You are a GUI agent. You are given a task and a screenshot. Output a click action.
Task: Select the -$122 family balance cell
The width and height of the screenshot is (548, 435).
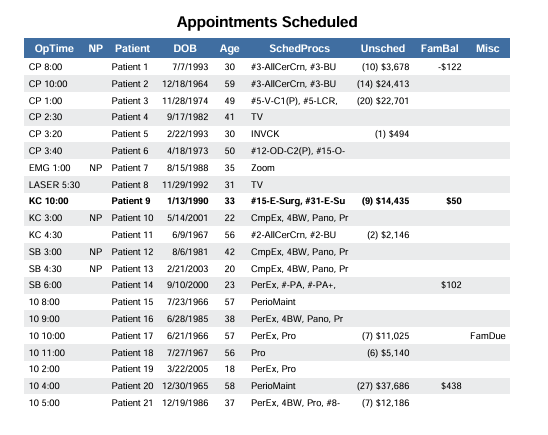coord(449,67)
